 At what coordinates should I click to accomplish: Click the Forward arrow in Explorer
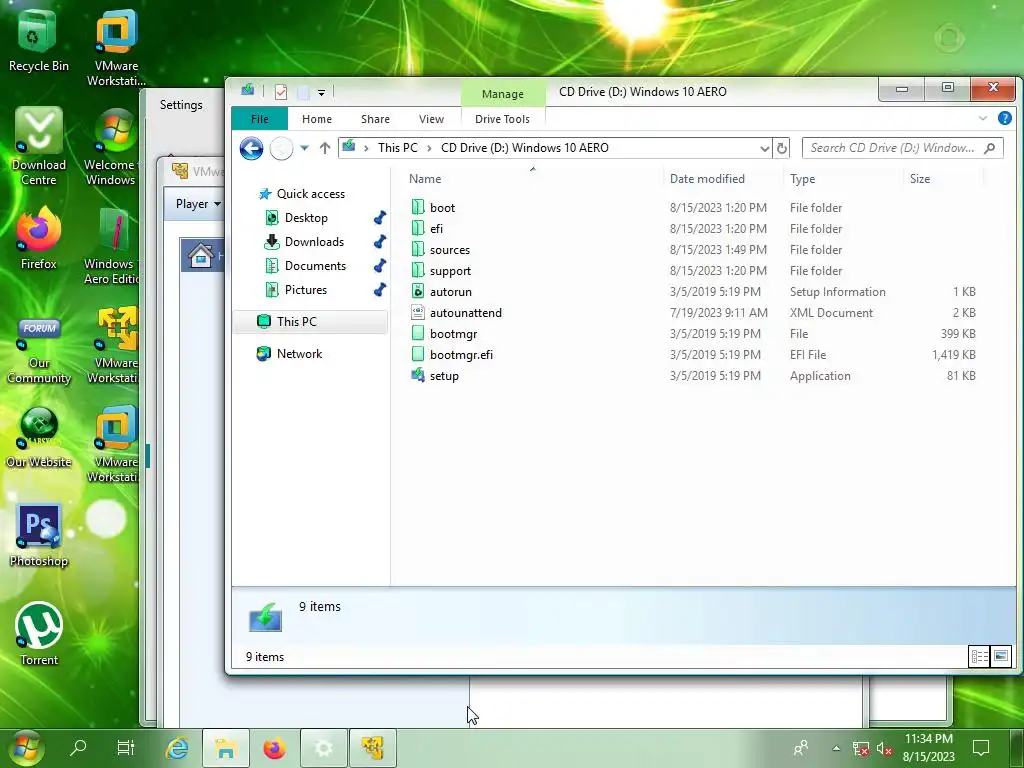pos(281,148)
